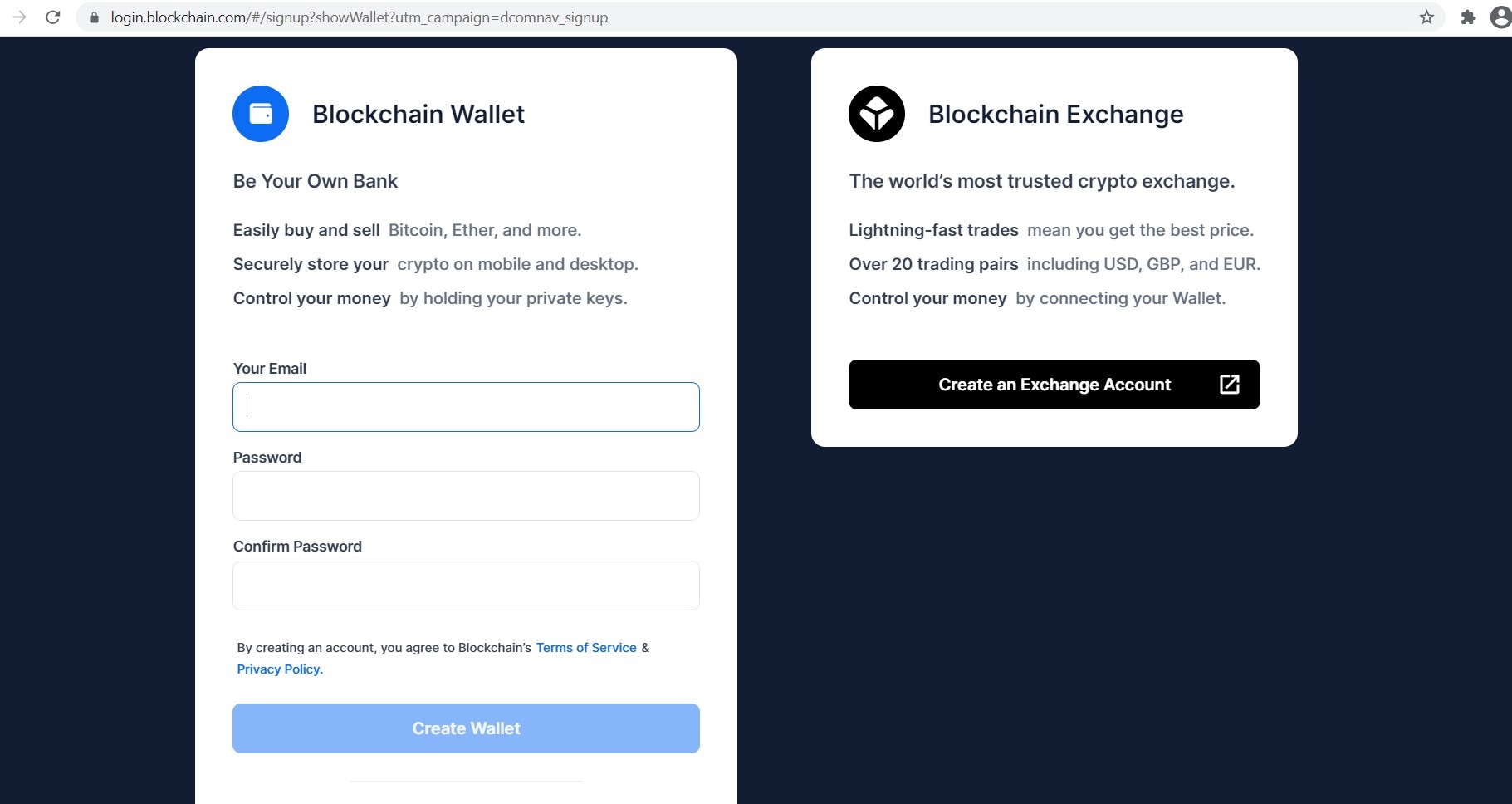
Task: Click the Blockchain Wallet heading text
Action: pyautogui.click(x=418, y=114)
